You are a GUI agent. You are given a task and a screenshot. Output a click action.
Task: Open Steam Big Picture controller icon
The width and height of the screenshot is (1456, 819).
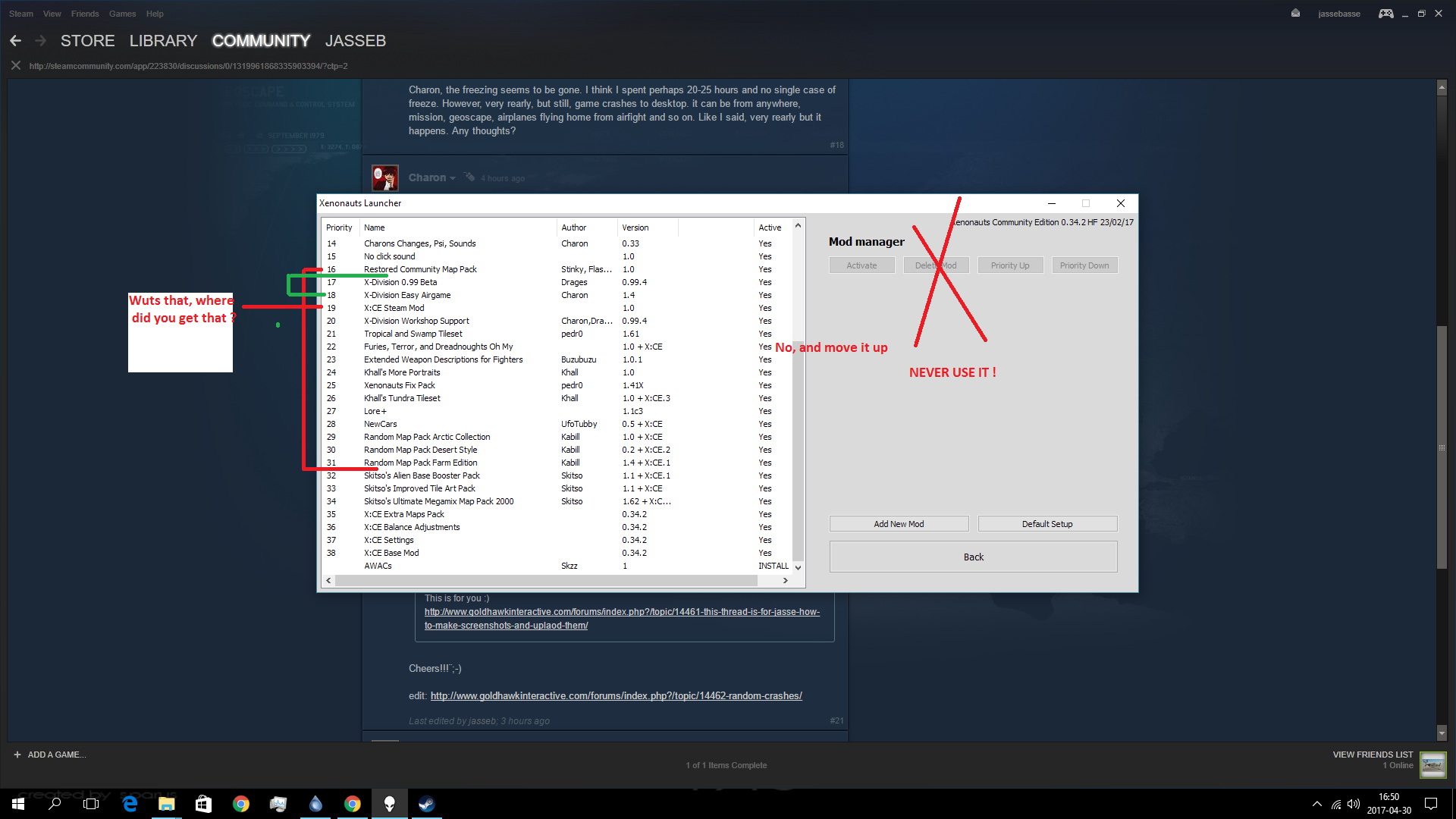coord(1385,14)
